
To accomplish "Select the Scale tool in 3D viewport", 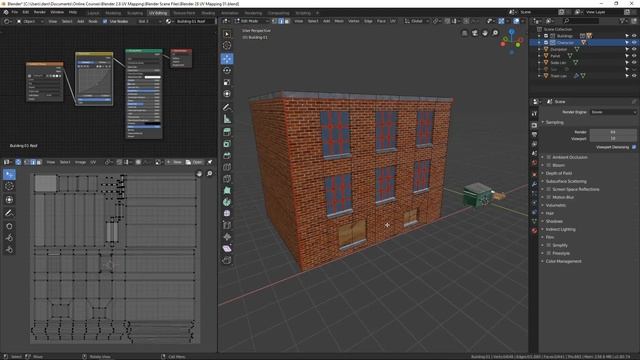I will tap(227, 82).
